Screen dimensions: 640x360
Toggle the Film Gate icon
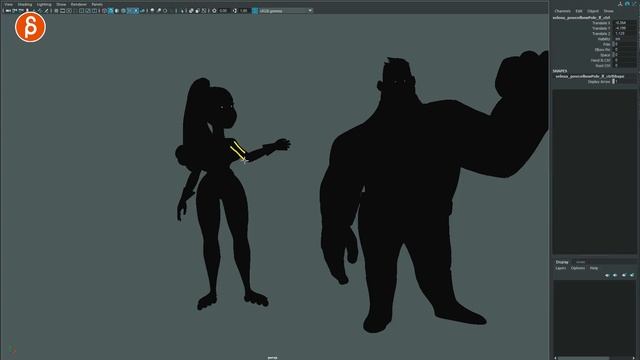pos(62,11)
